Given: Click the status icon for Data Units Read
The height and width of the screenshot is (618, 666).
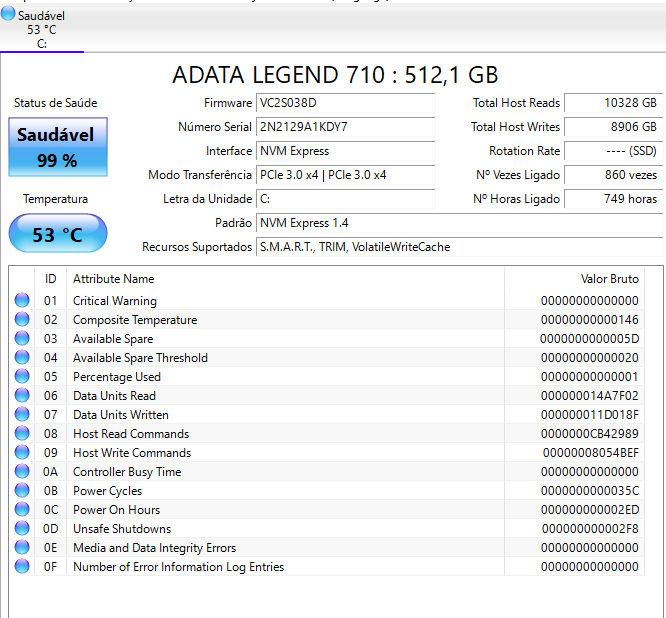Looking at the screenshot, I should 22,395.
